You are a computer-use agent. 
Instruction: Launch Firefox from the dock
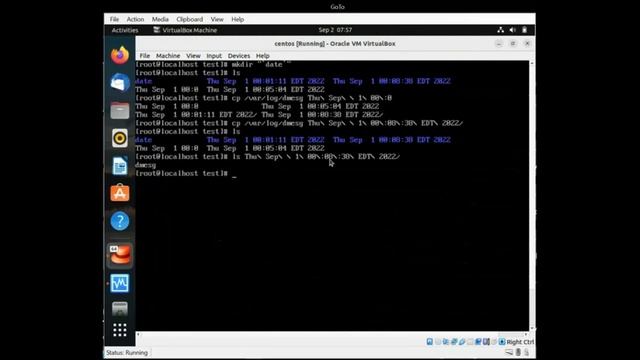(x=120, y=55)
